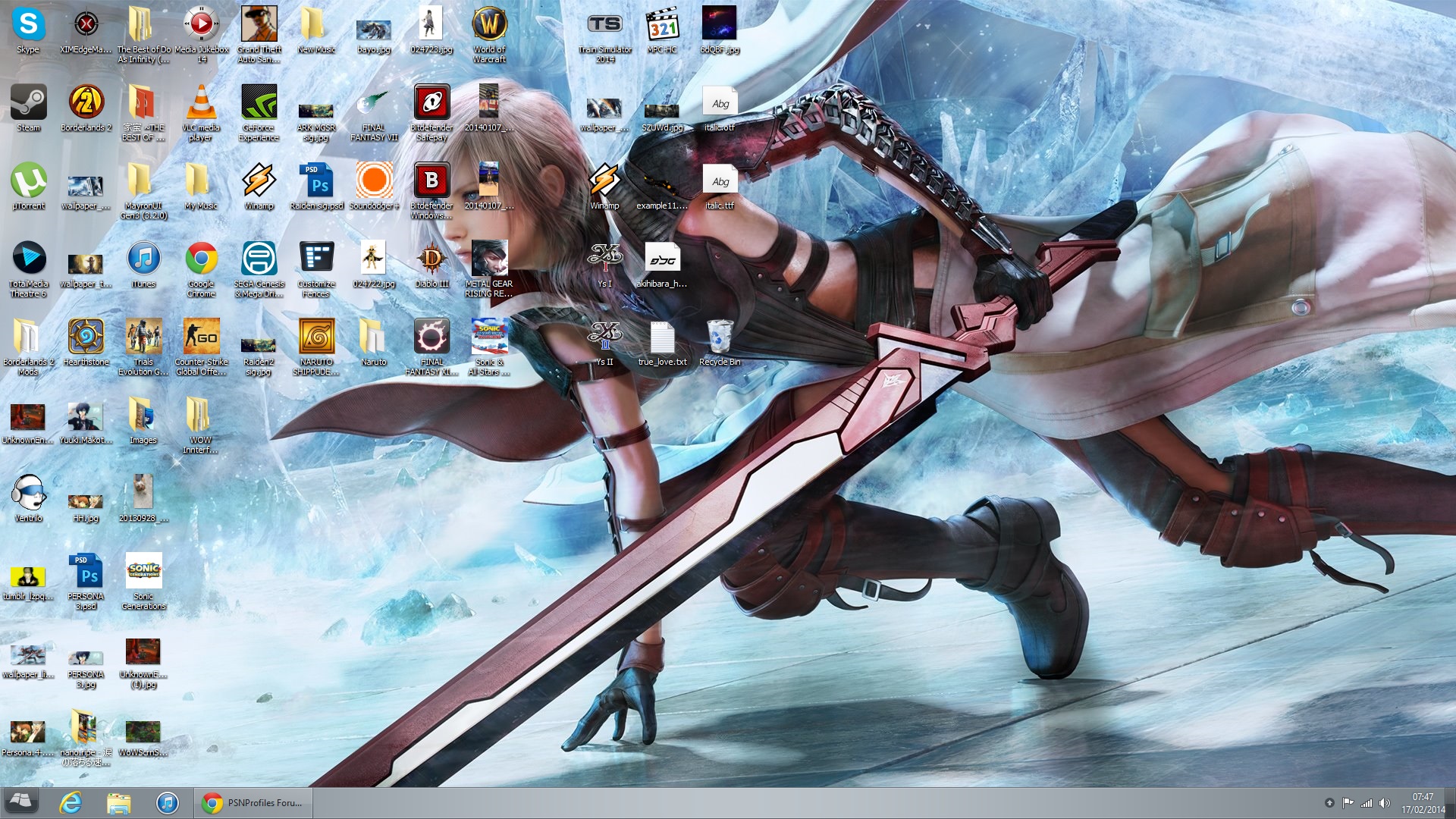Click the VLC media player icon
The height and width of the screenshot is (819, 1456).
[x=201, y=104]
